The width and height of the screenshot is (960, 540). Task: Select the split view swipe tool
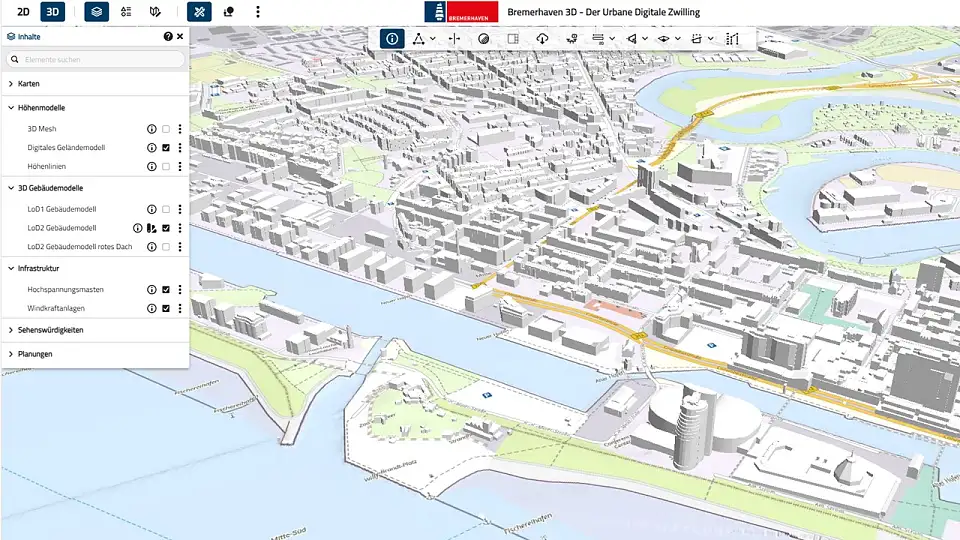point(454,39)
